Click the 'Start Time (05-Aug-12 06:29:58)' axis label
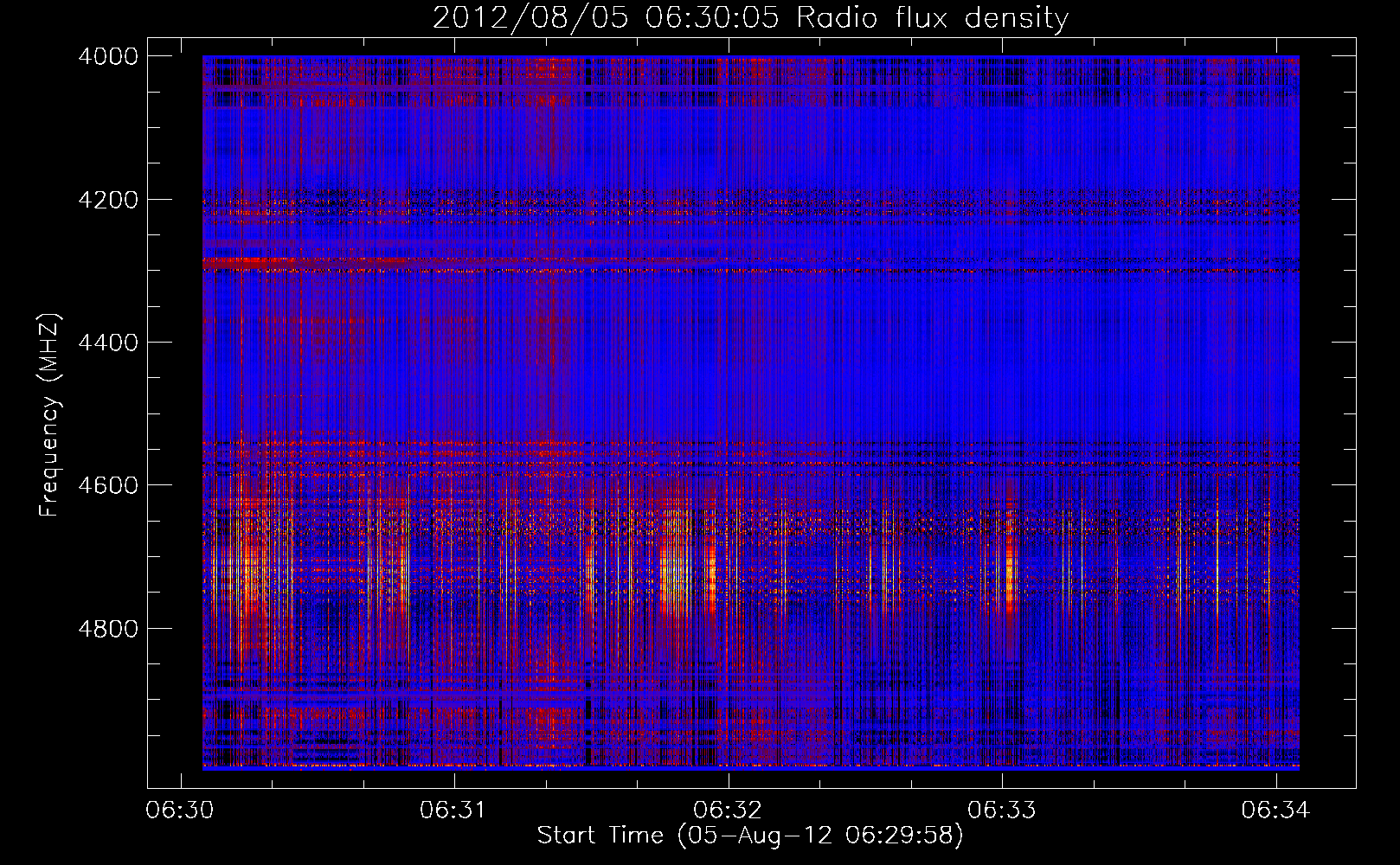 click(x=750, y=836)
